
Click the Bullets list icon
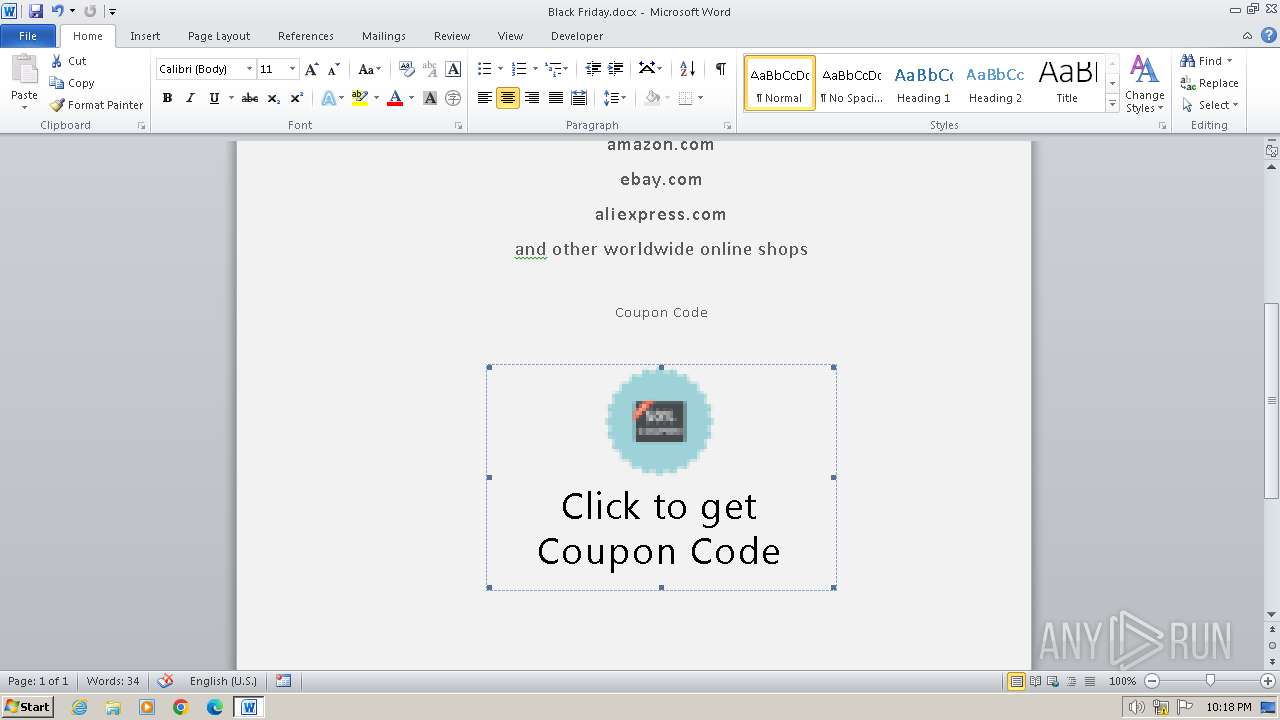(485, 69)
